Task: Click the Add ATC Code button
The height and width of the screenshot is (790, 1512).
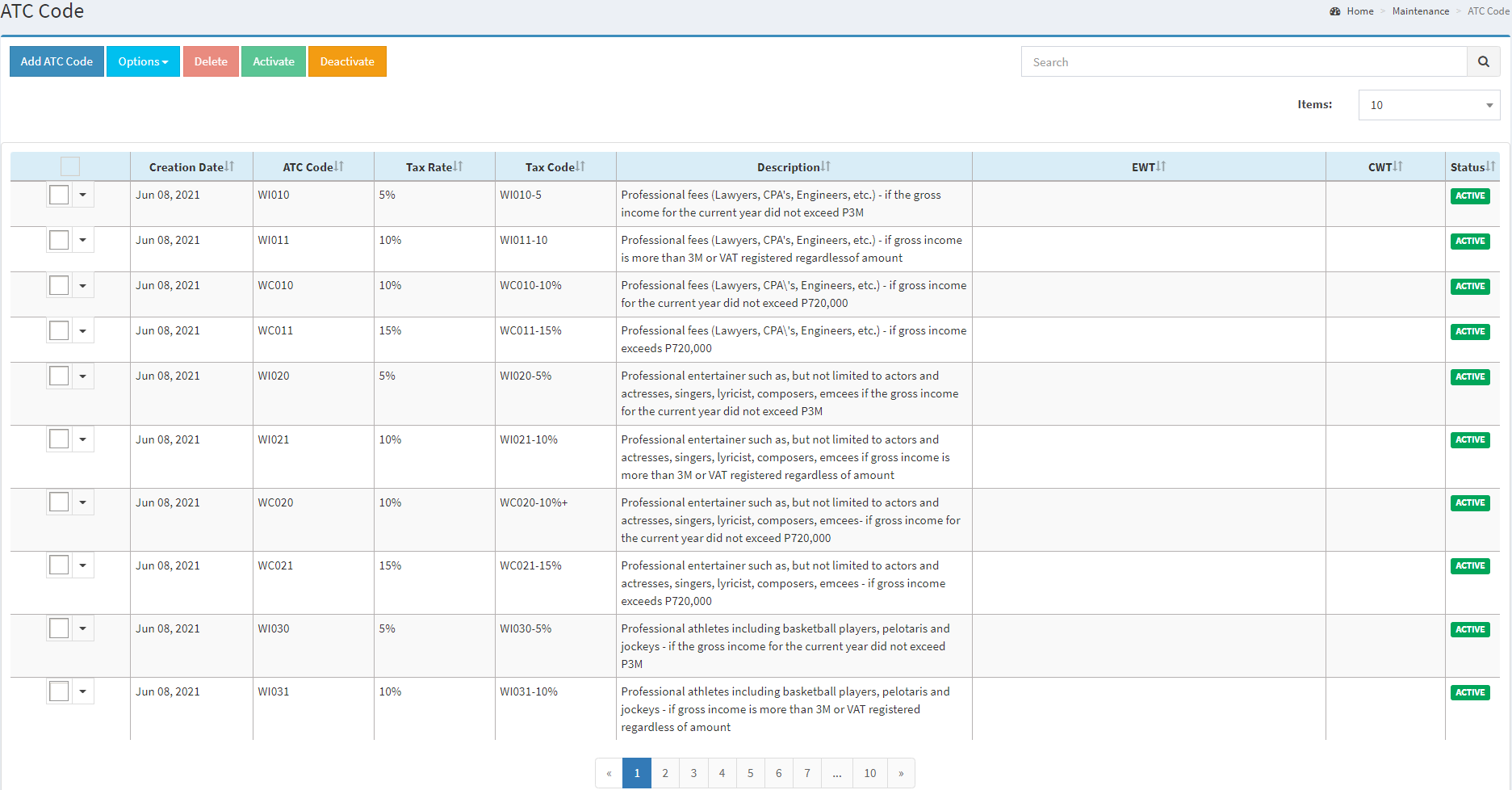Action: [x=56, y=61]
